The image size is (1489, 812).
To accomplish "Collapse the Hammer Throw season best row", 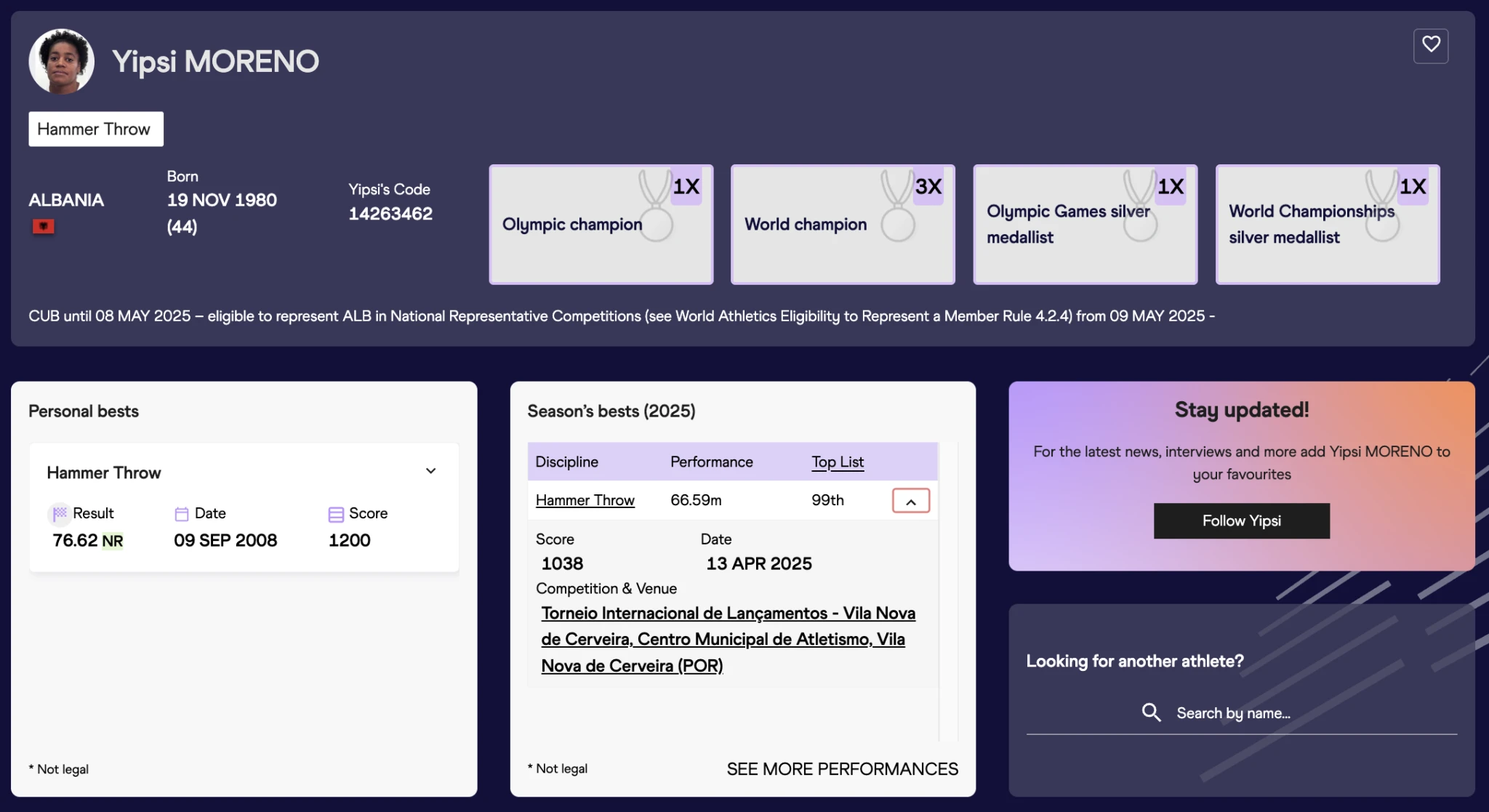I will pyautogui.click(x=910, y=501).
